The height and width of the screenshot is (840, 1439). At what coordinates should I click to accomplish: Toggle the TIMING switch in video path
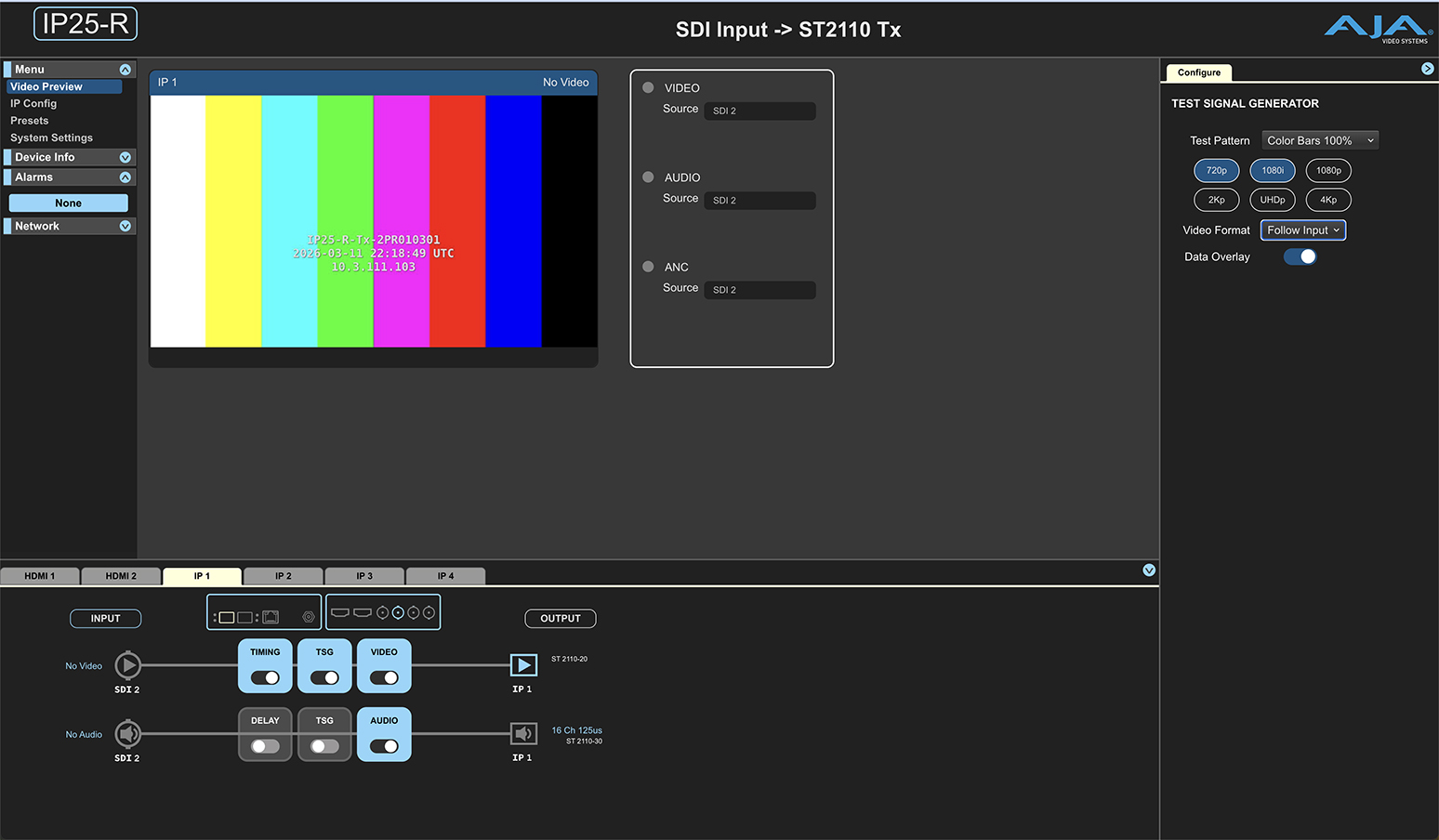coord(265,677)
